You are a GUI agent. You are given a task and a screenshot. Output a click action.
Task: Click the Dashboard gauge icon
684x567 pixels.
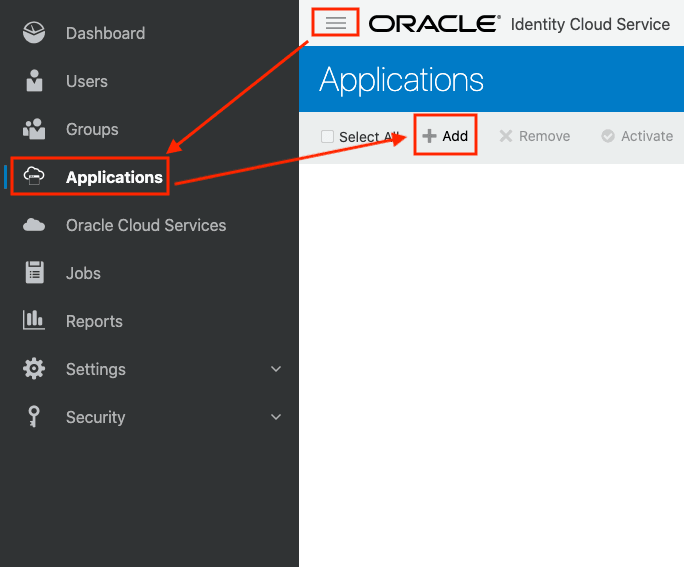34,33
